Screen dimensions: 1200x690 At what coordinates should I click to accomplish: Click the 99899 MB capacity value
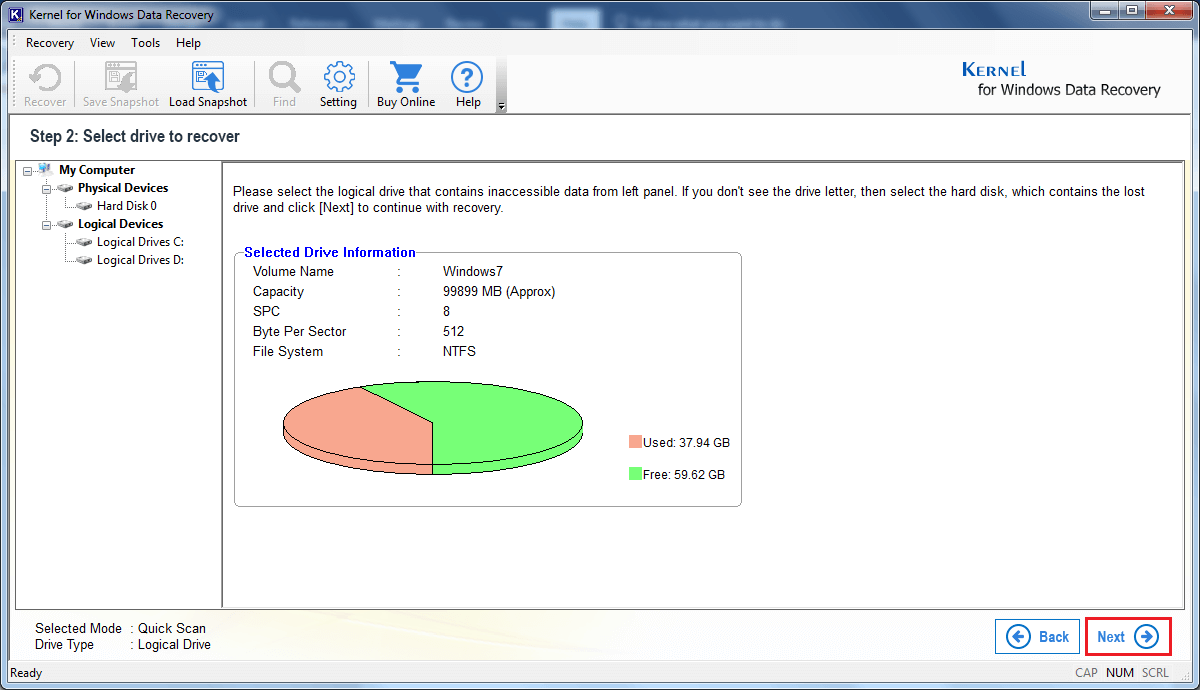tap(499, 291)
